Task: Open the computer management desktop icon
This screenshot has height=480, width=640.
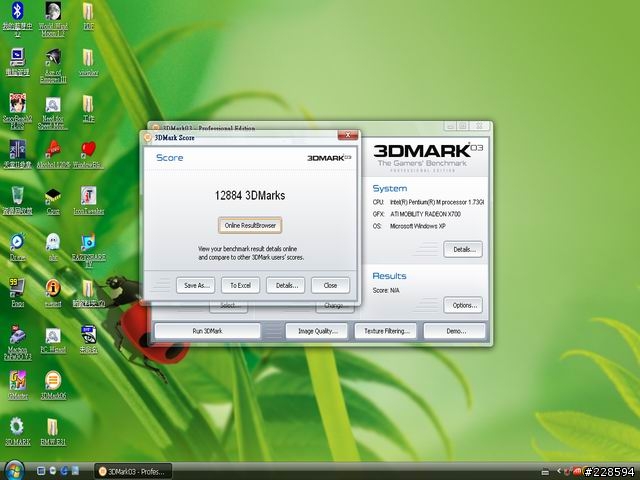Action: 17,62
